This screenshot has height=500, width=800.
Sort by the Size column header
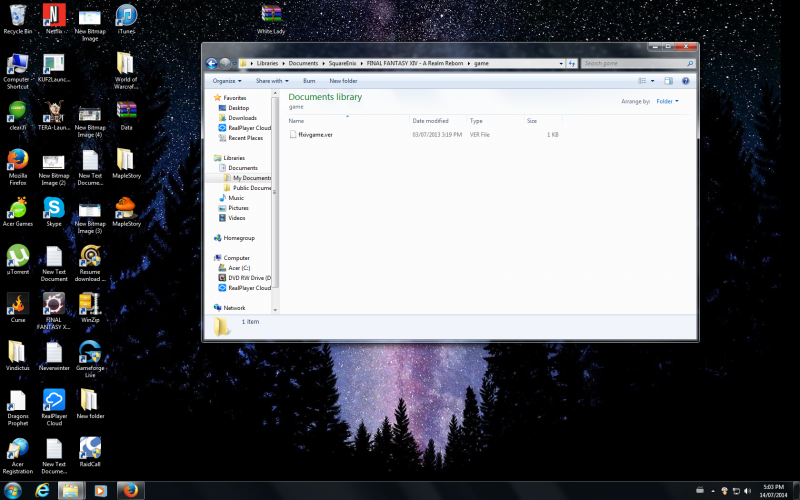click(x=543, y=121)
